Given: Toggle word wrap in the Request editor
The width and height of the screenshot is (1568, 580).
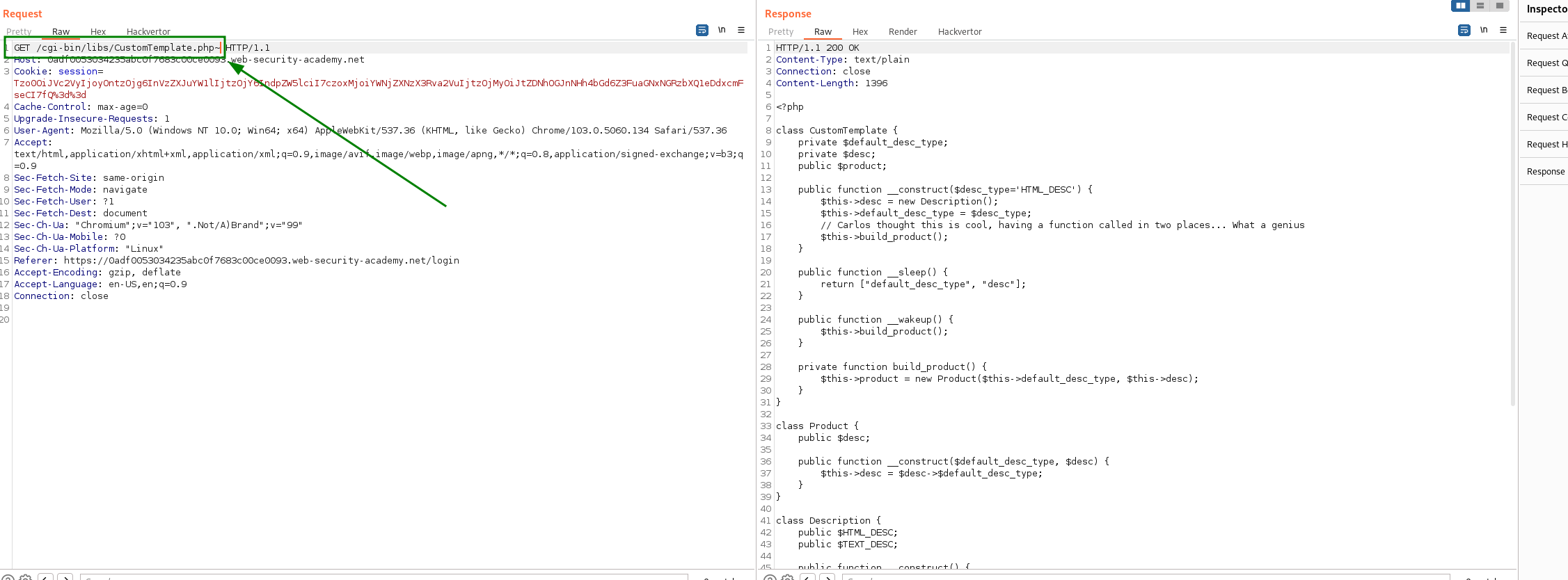Looking at the screenshot, I should click(x=702, y=30).
